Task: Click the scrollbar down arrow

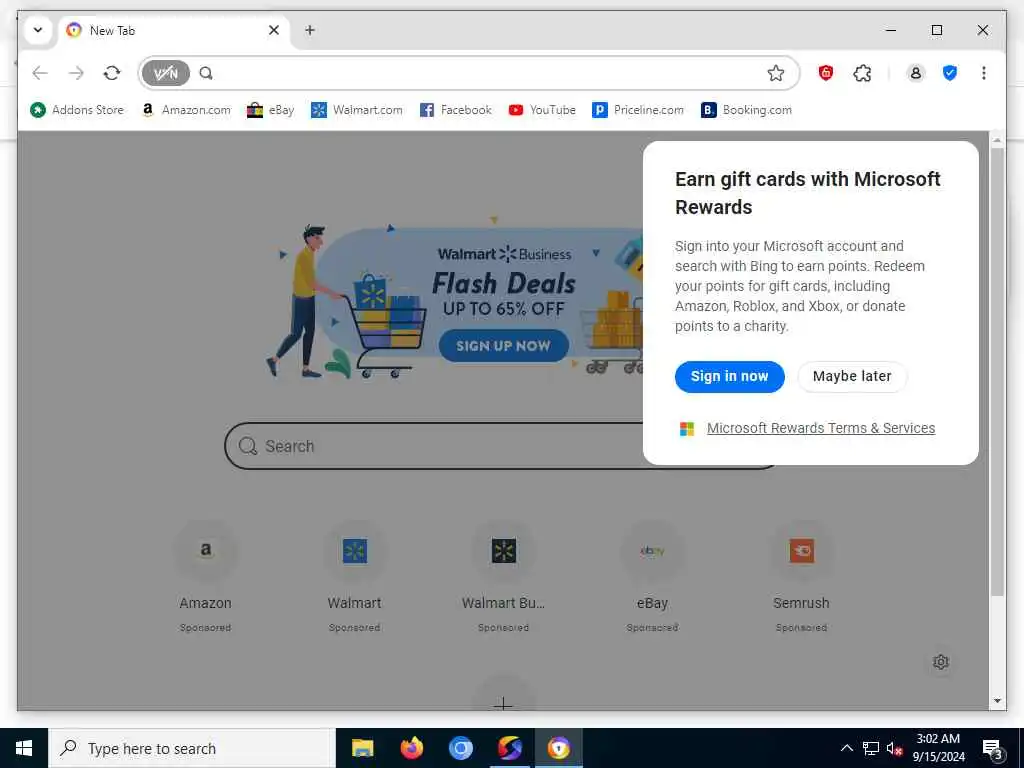Action: click(997, 701)
